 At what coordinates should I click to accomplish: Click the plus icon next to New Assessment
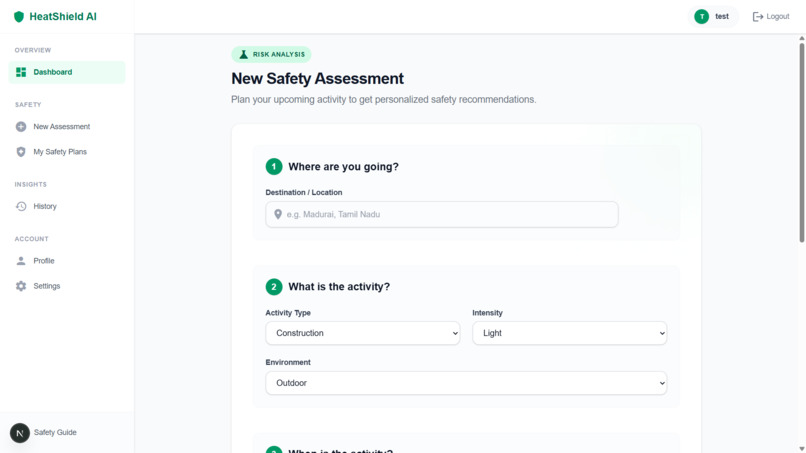(21, 126)
